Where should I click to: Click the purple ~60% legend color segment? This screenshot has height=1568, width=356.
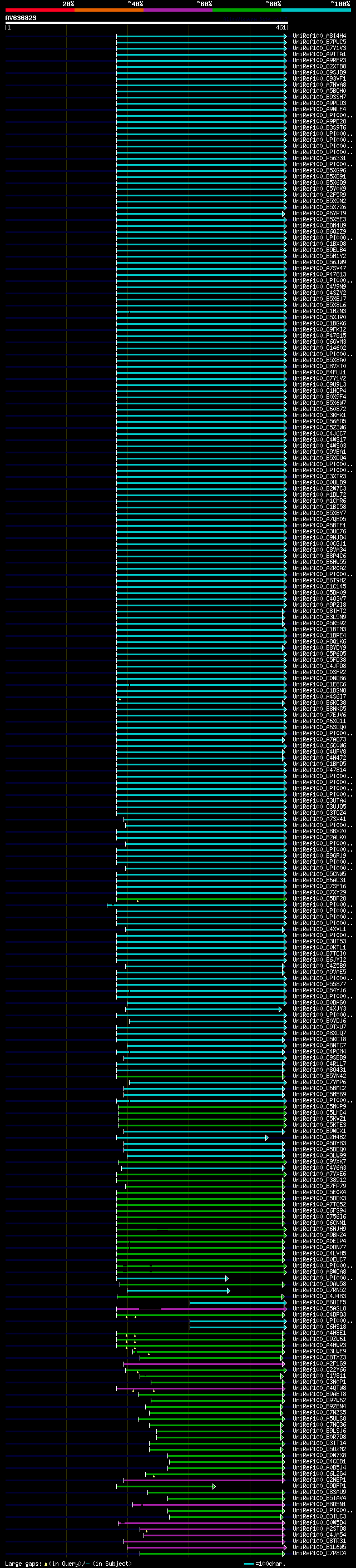179,10
